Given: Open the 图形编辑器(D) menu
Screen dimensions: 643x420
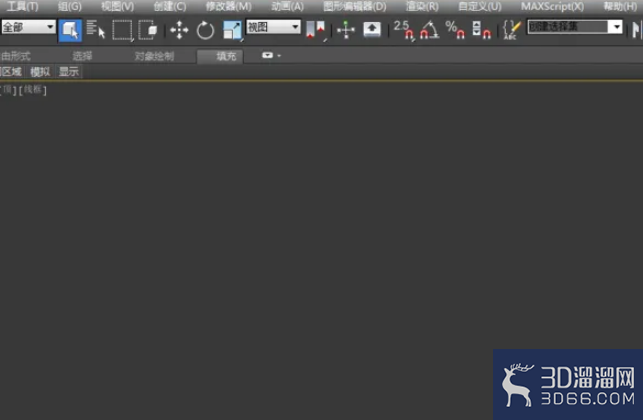Looking at the screenshot, I should coord(354,7).
